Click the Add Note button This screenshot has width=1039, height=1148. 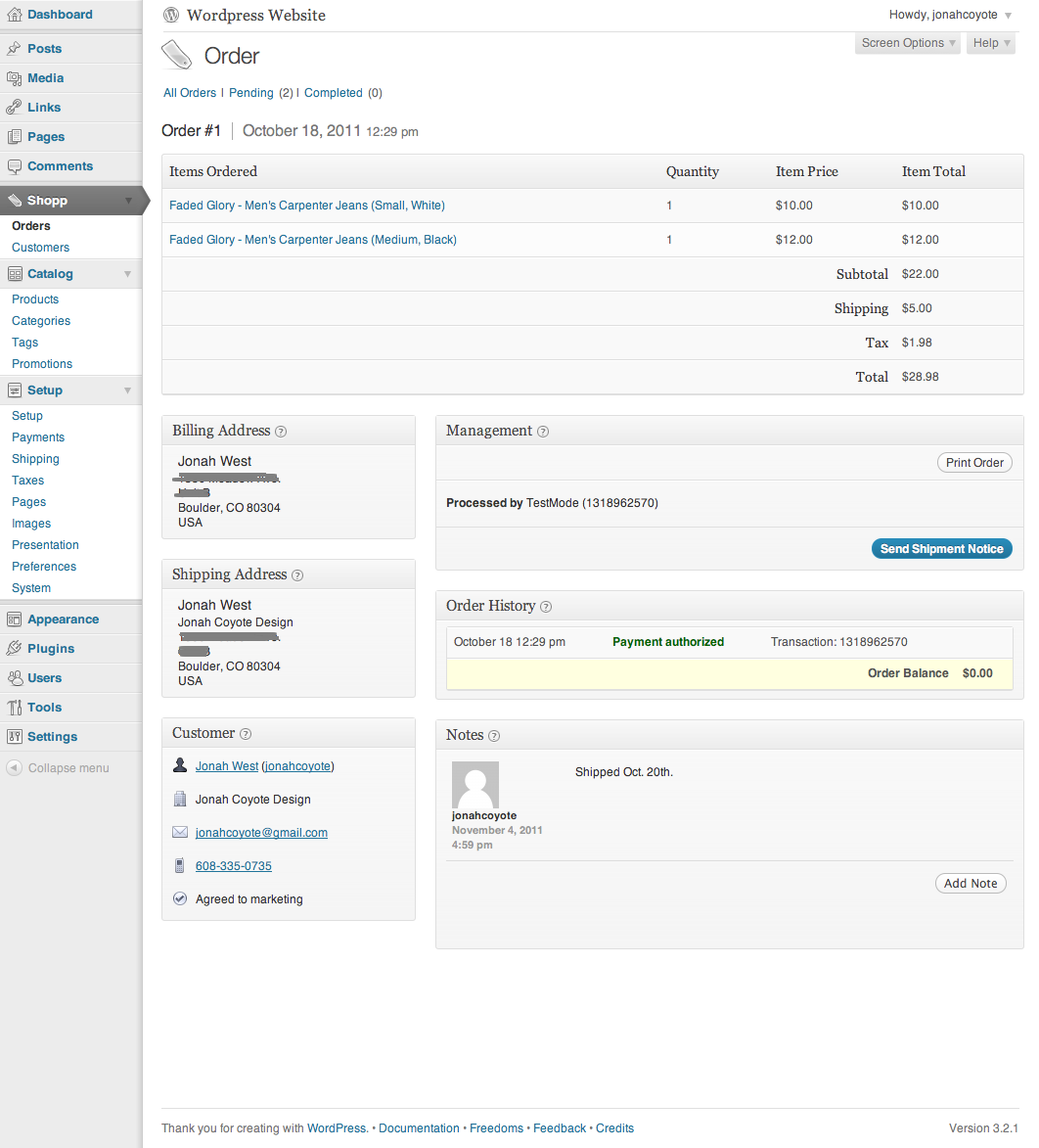[x=971, y=884]
